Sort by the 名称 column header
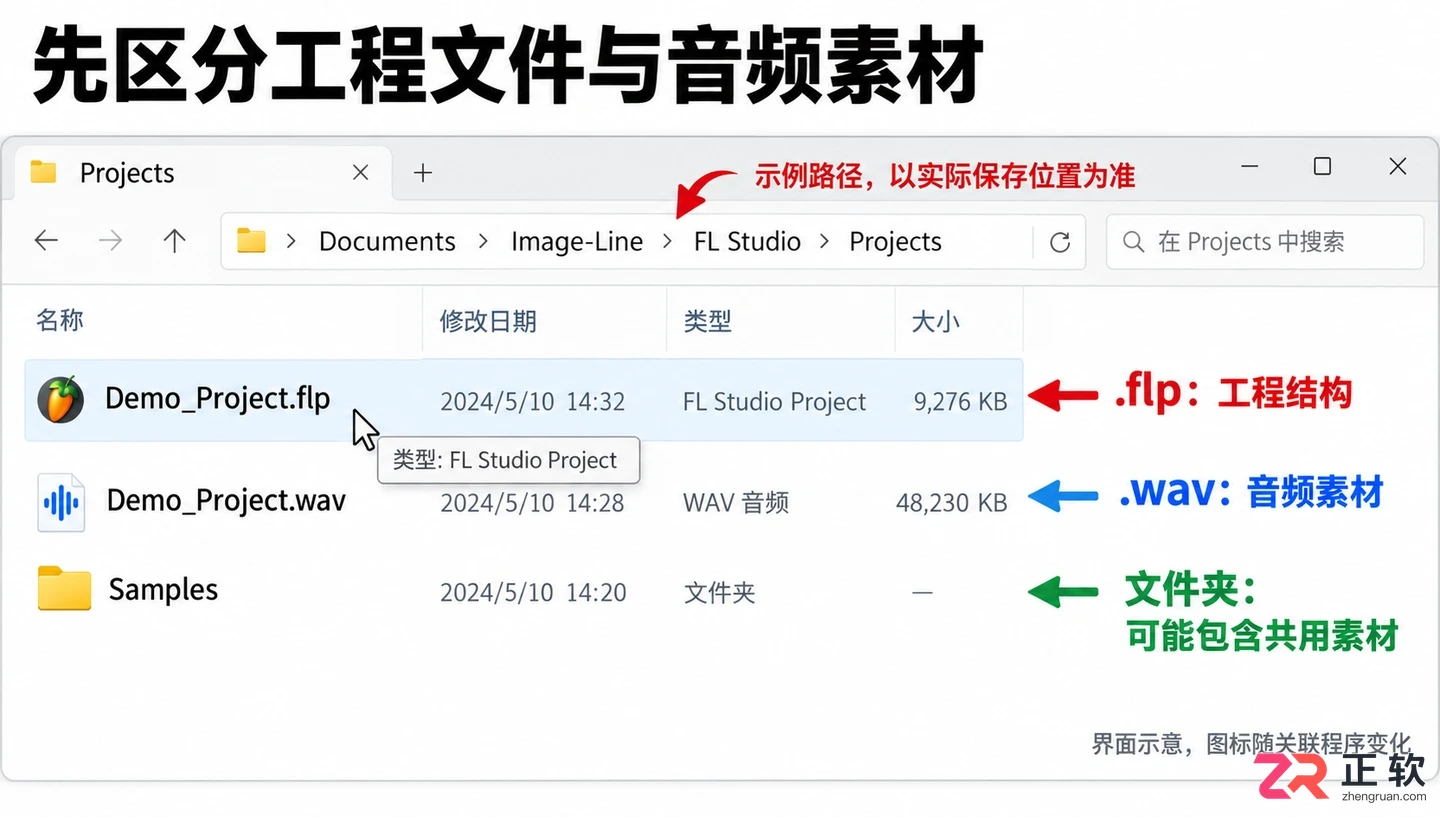Screen dimensions: 1440x817 tap(60, 320)
